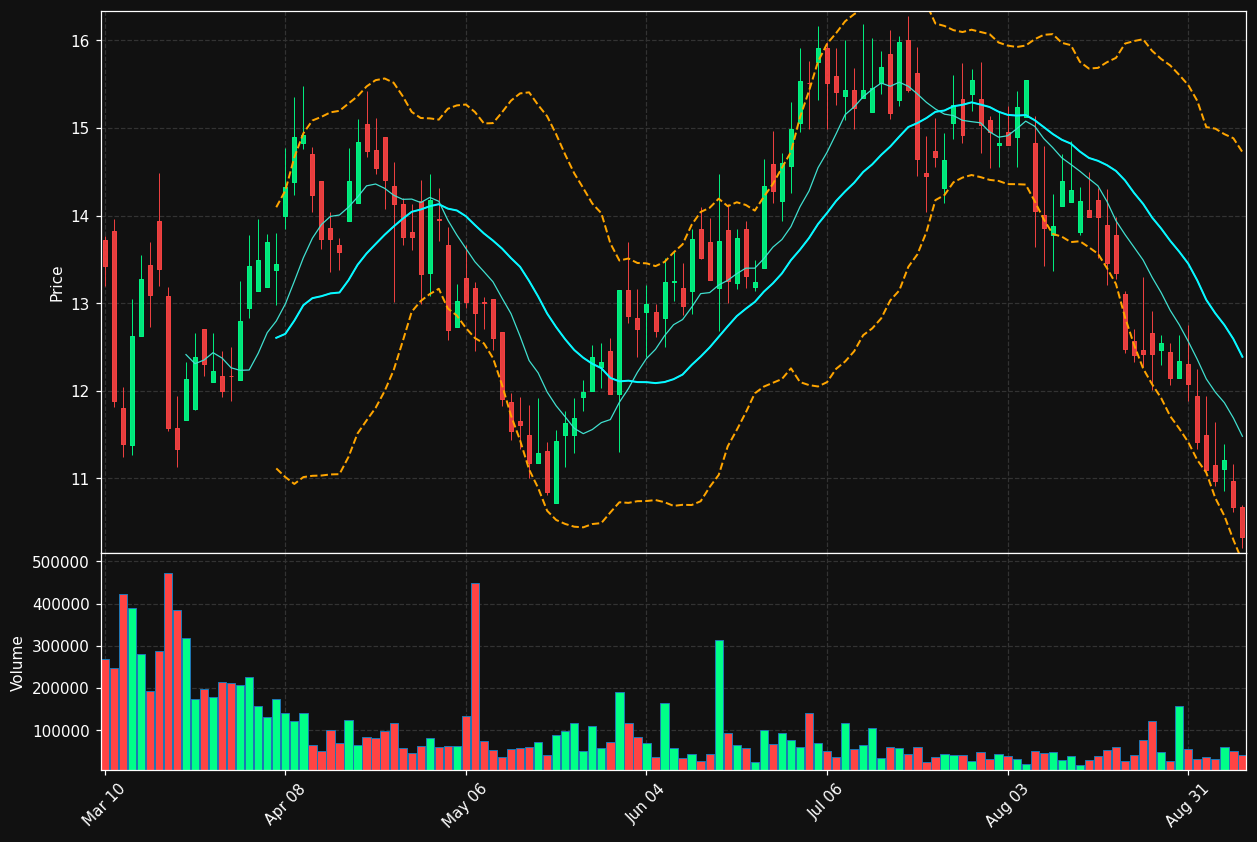Click the 'Volume' axis title

point(17,663)
